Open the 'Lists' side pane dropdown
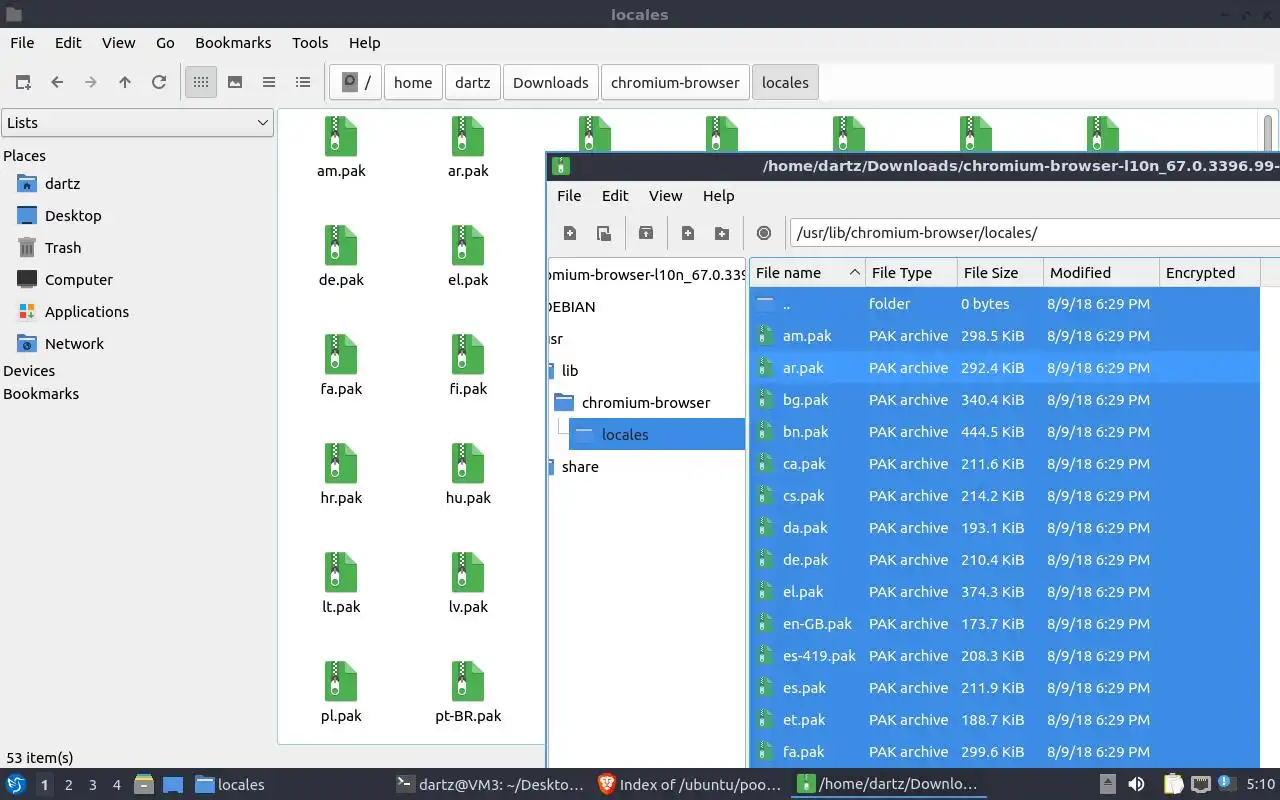Screen dimensions: 1280x800 click(137, 123)
